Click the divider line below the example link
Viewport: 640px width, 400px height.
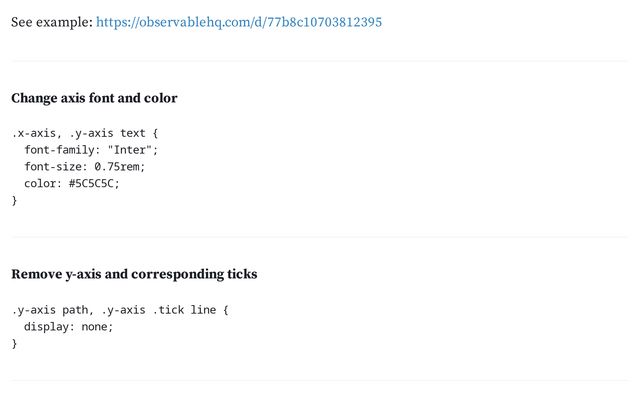point(320,61)
